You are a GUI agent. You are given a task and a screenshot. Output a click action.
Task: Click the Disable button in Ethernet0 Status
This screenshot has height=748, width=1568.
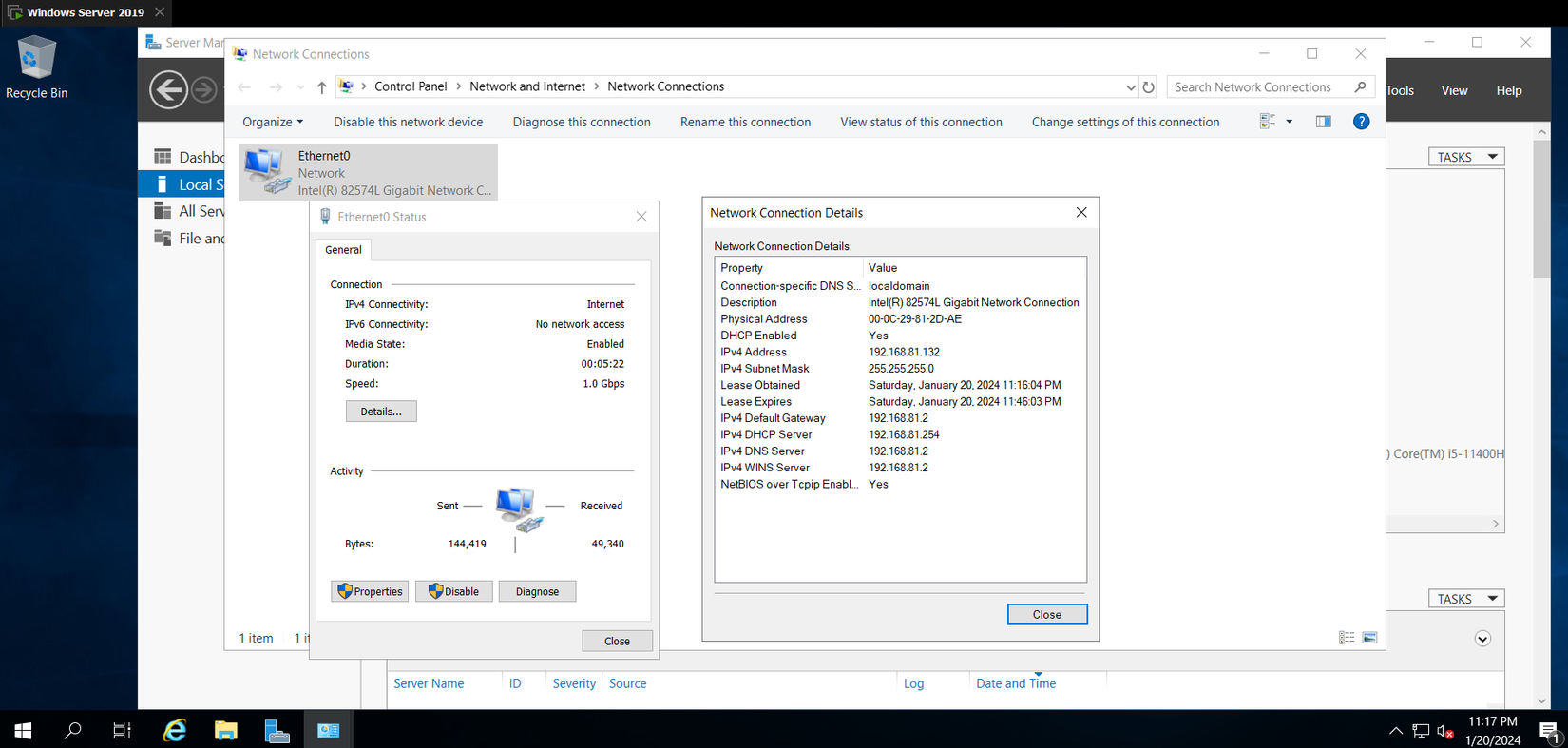[x=454, y=591]
